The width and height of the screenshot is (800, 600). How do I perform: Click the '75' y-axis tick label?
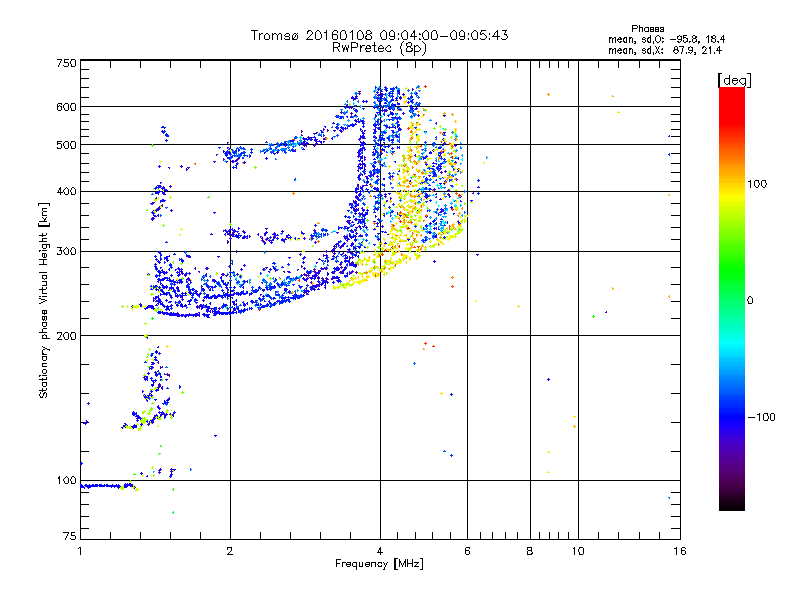coord(70,536)
